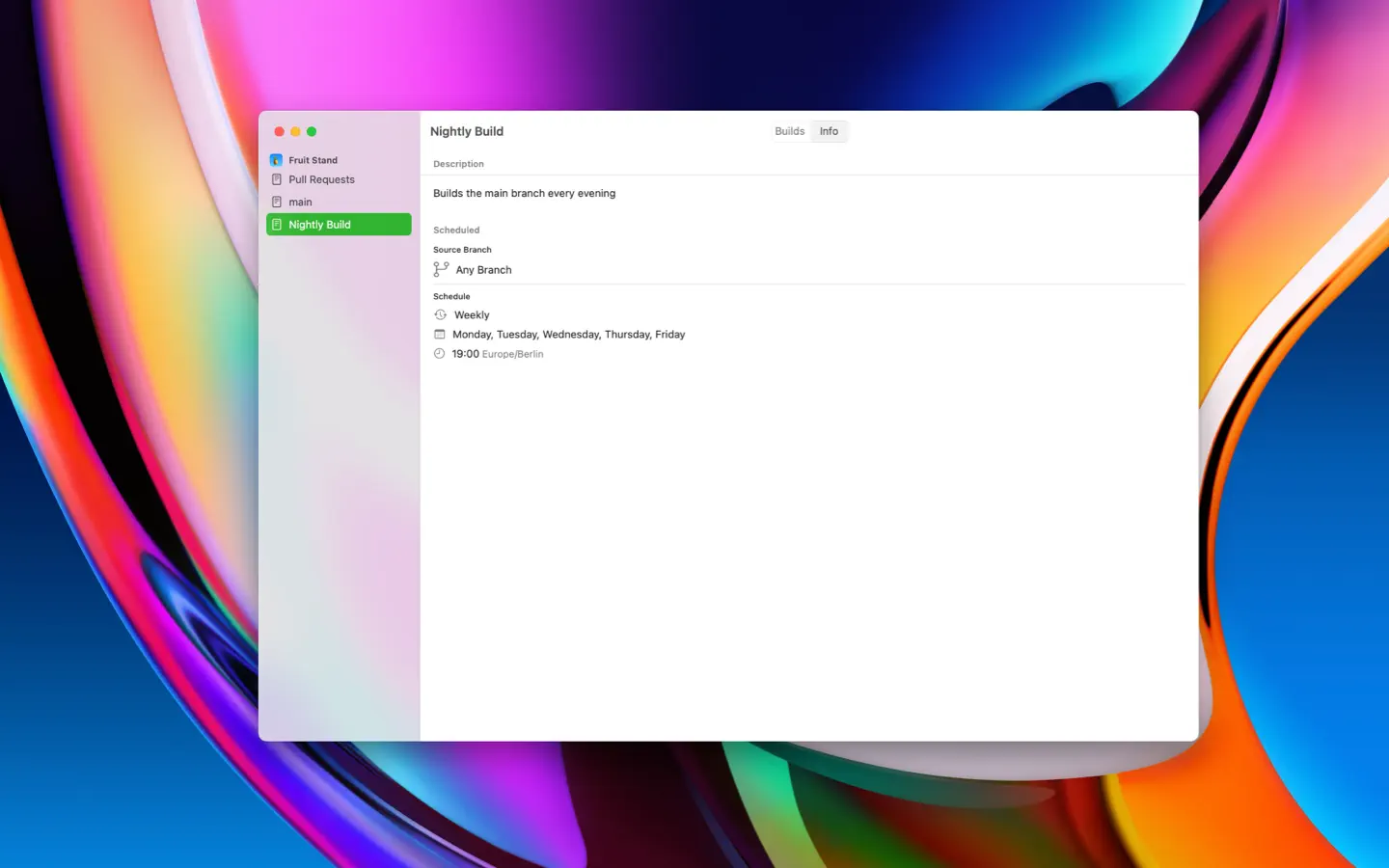Click the Pull Requests workflow icon
1389x868 pixels.
click(277, 179)
